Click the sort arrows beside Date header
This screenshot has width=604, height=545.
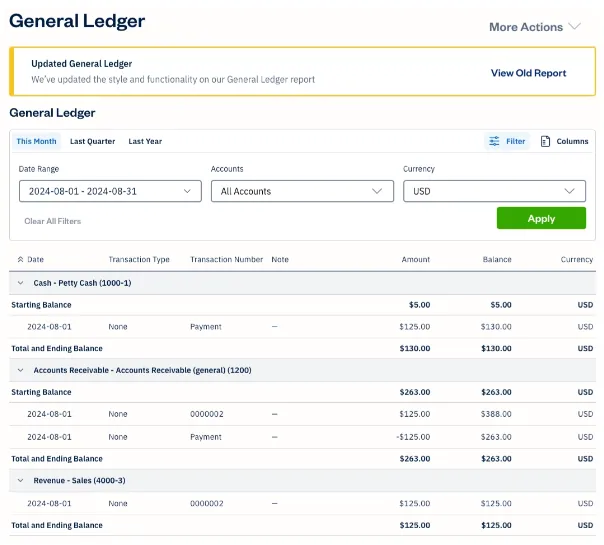(x=21, y=260)
